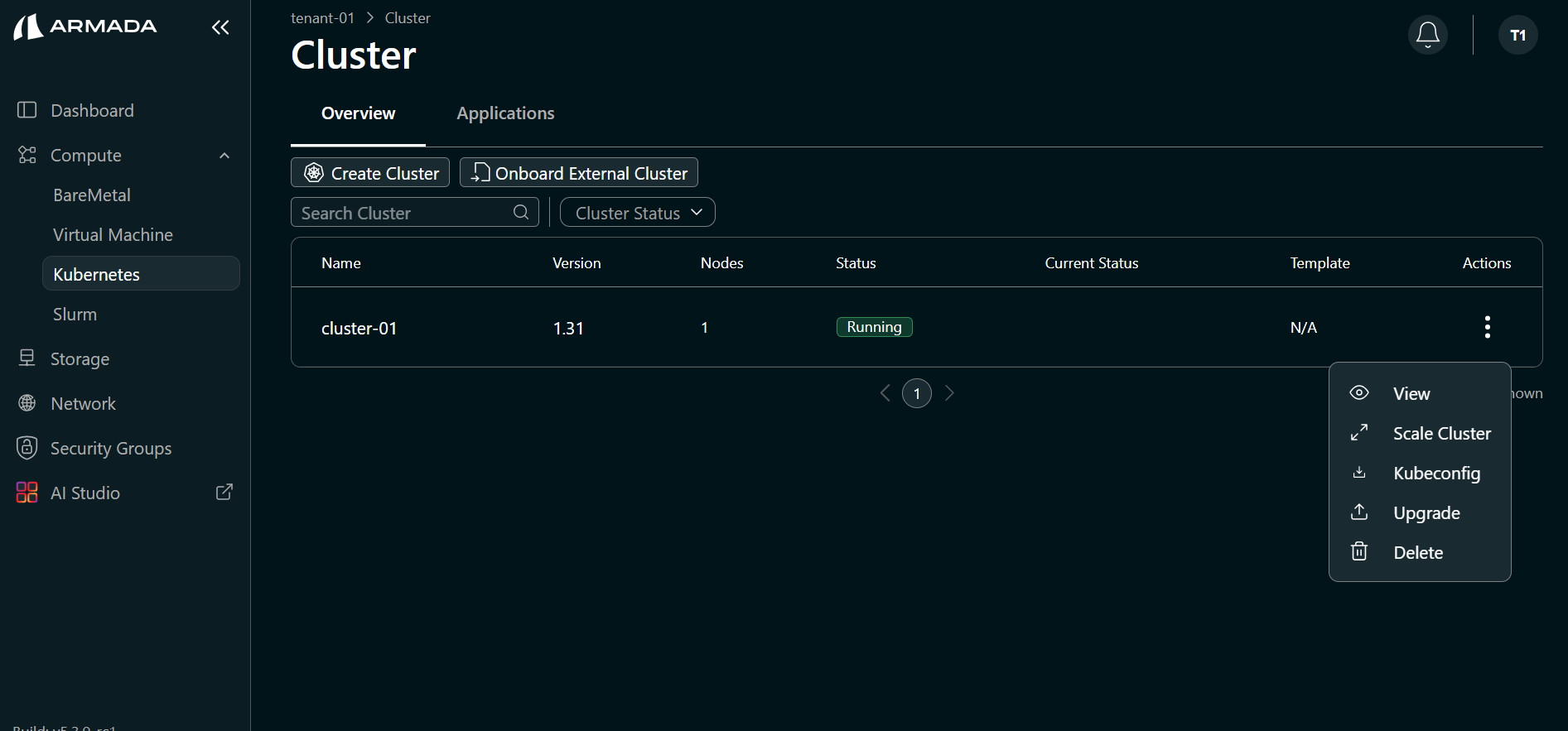Click the Create Cluster button
1568x731 pixels.
[x=370, y=173]
